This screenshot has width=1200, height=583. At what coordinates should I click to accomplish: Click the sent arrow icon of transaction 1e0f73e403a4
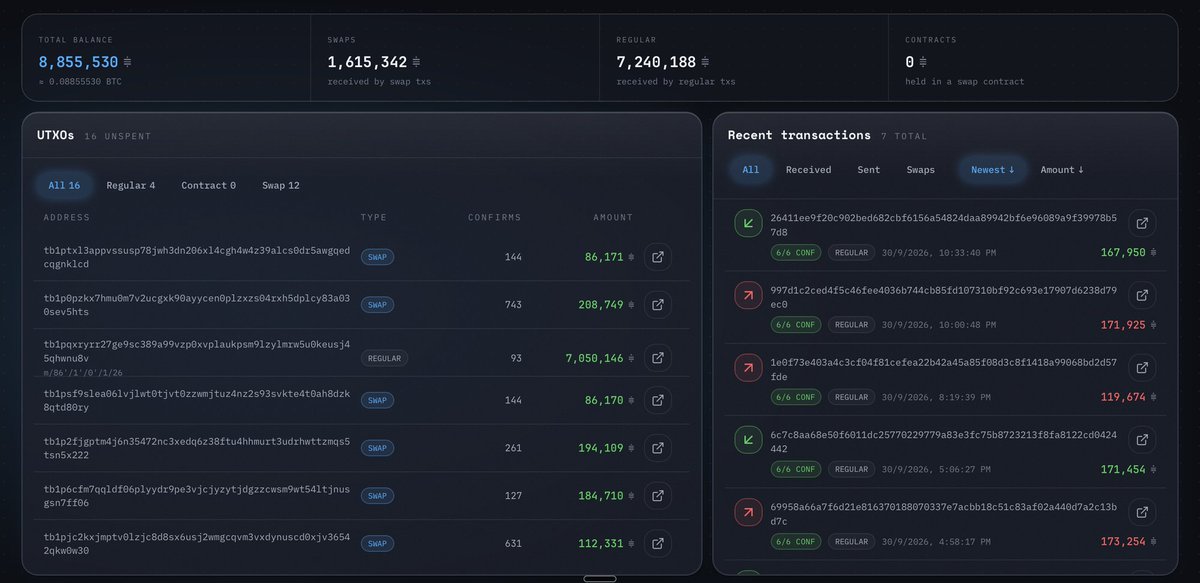point(747,368)
